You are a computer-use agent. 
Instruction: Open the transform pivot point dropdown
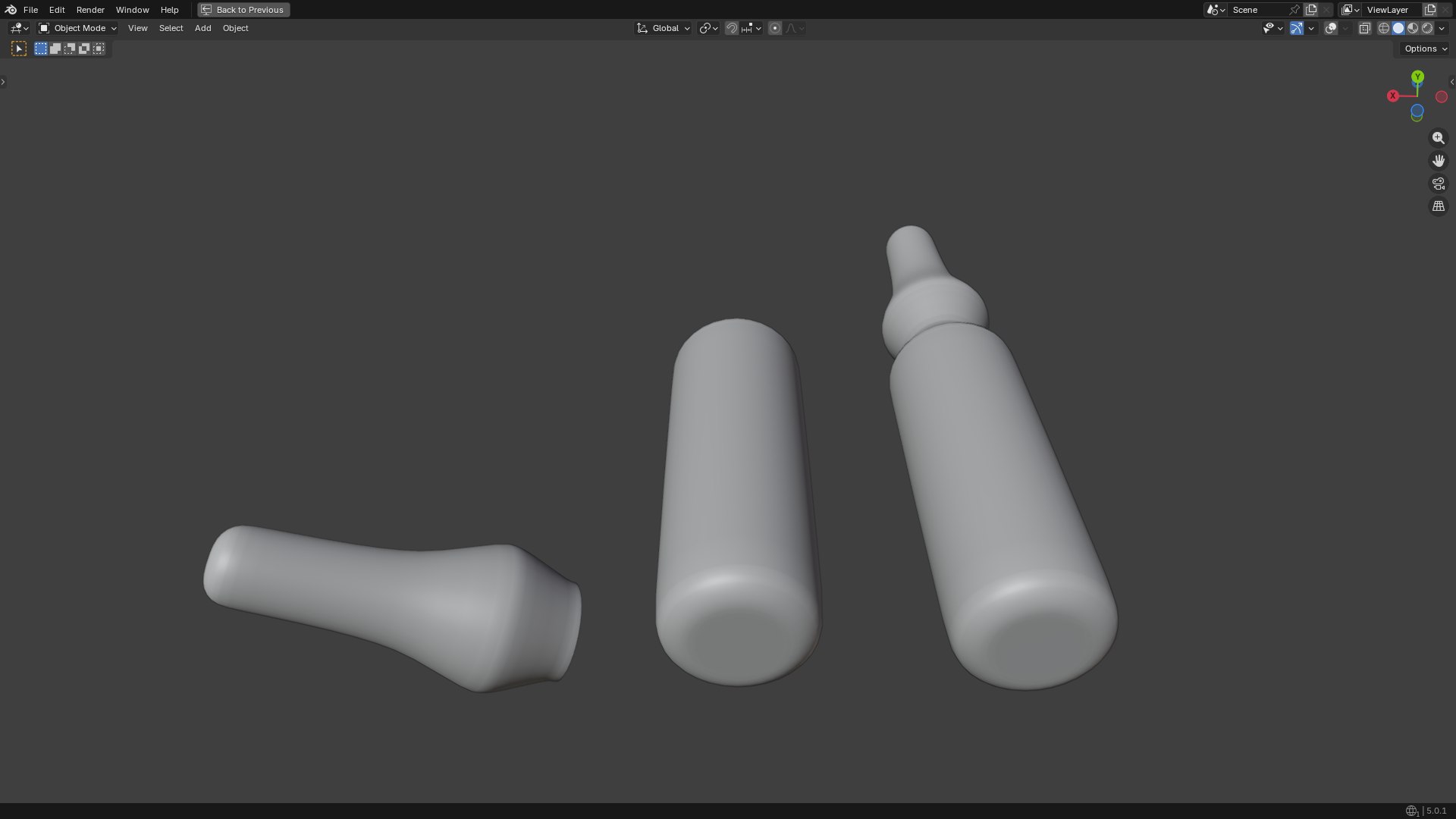pos(708,28)
